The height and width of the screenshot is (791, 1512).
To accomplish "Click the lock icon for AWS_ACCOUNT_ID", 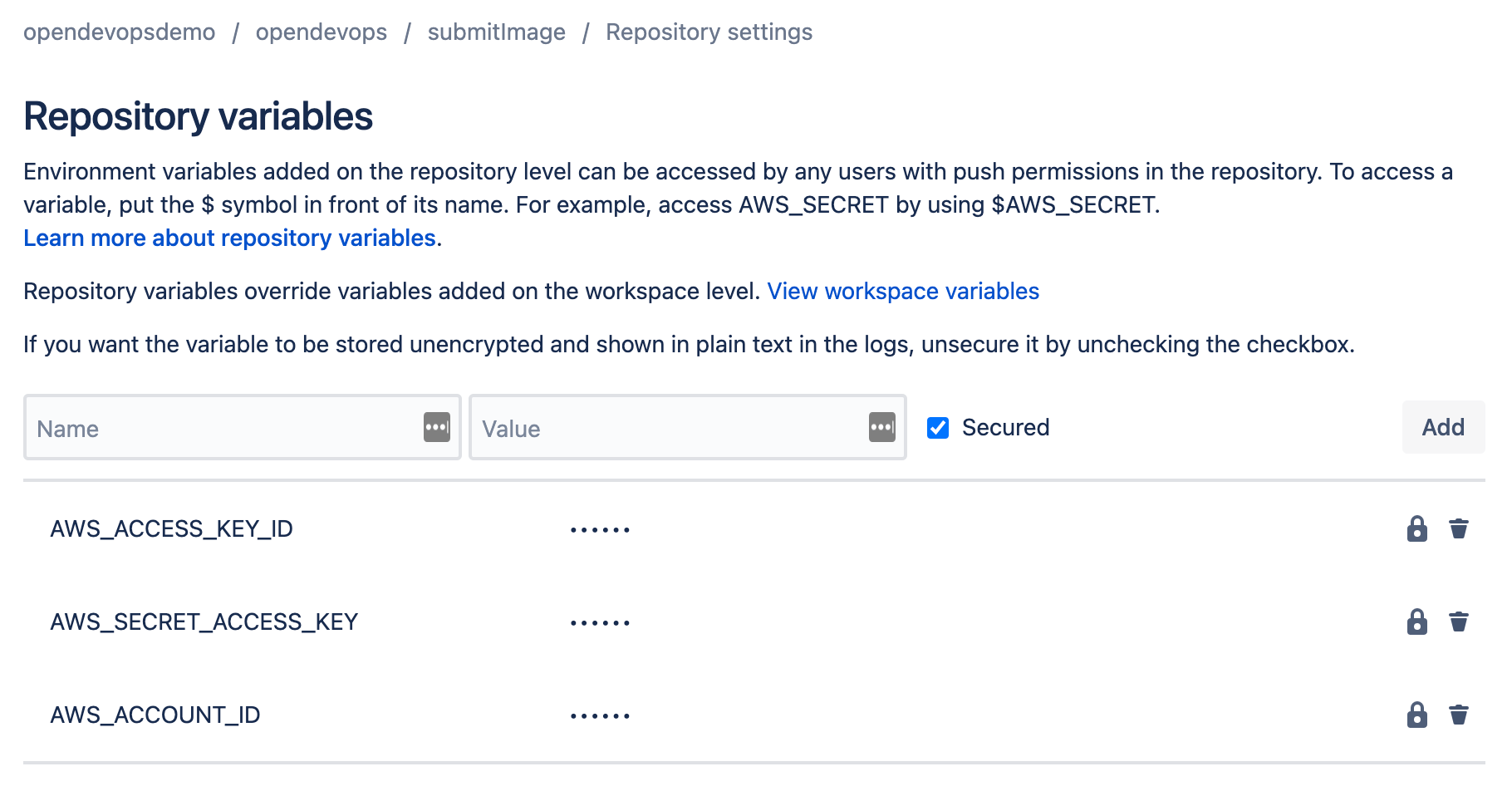I will 1416,715.
